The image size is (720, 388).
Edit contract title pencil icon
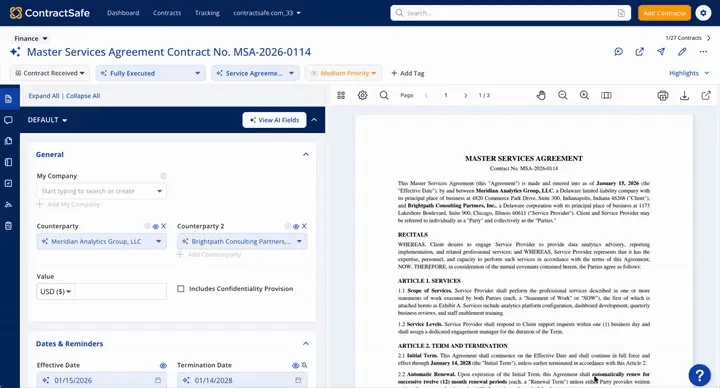[x=682, y=52]
